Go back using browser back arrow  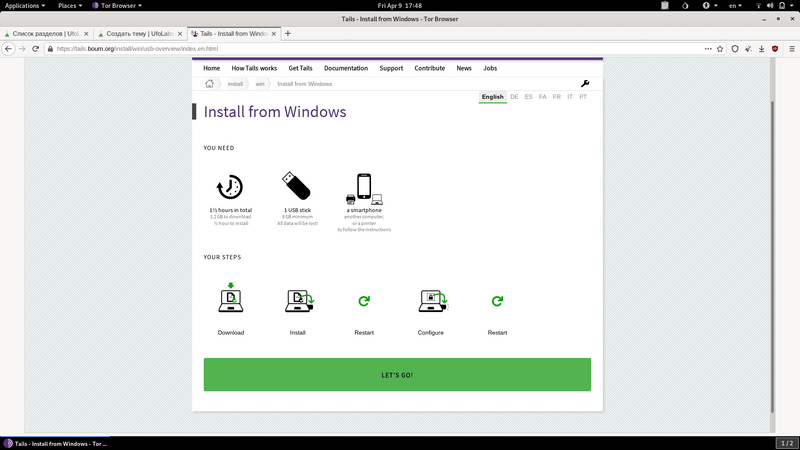pyautogui.click(x=8, y=48)
